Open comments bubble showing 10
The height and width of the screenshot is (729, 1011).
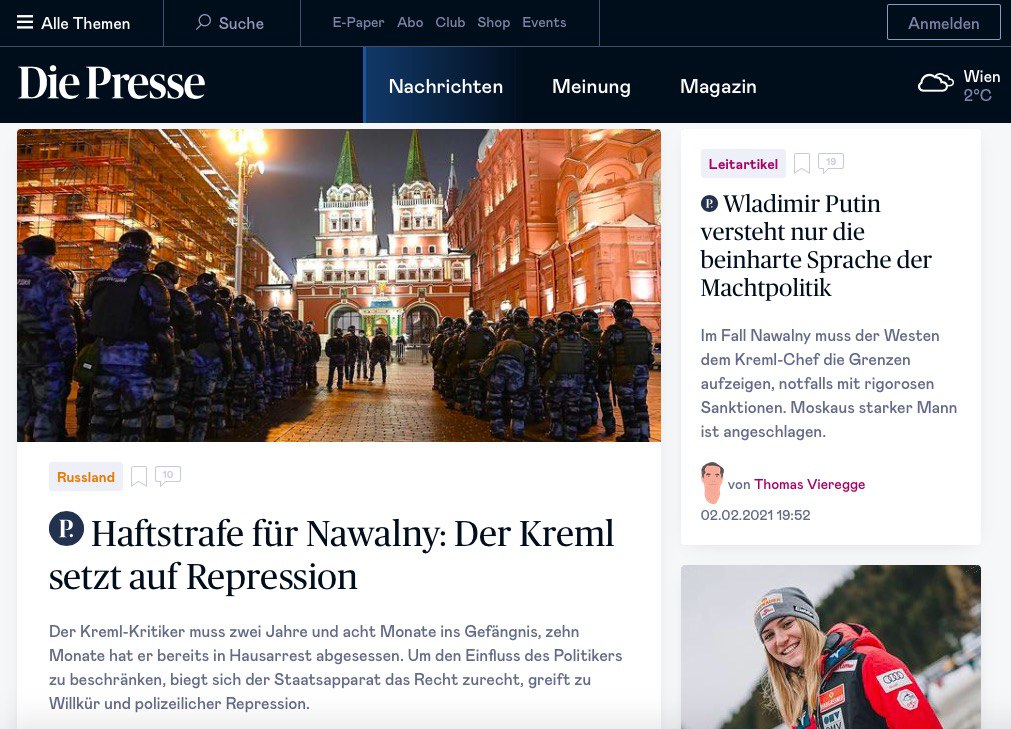(x=168, y=475)
